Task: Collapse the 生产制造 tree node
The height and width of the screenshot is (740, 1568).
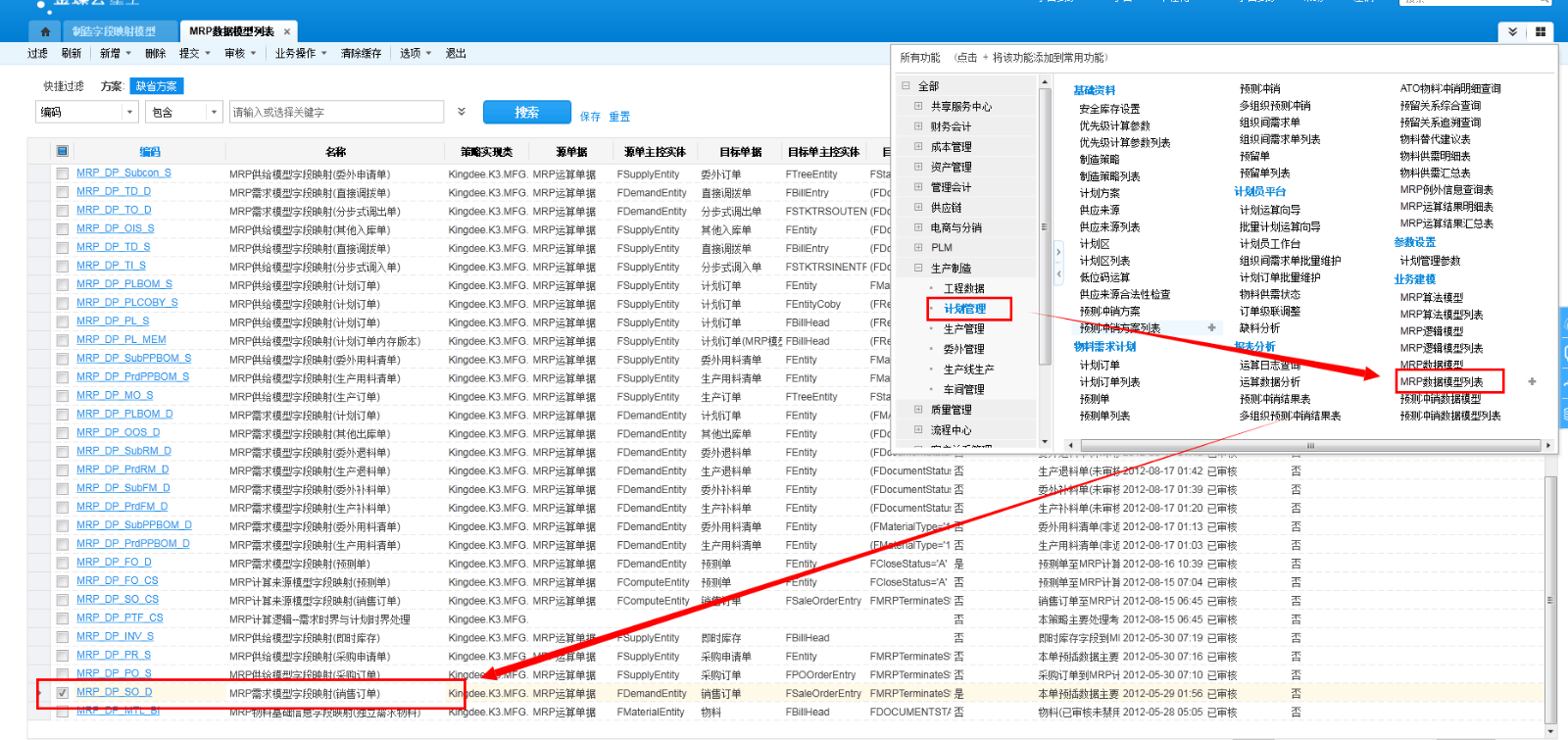Action: pos(918,268)
